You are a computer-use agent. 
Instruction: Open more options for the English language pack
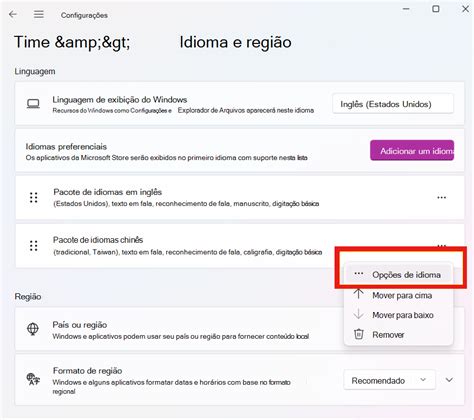[442, 198]
